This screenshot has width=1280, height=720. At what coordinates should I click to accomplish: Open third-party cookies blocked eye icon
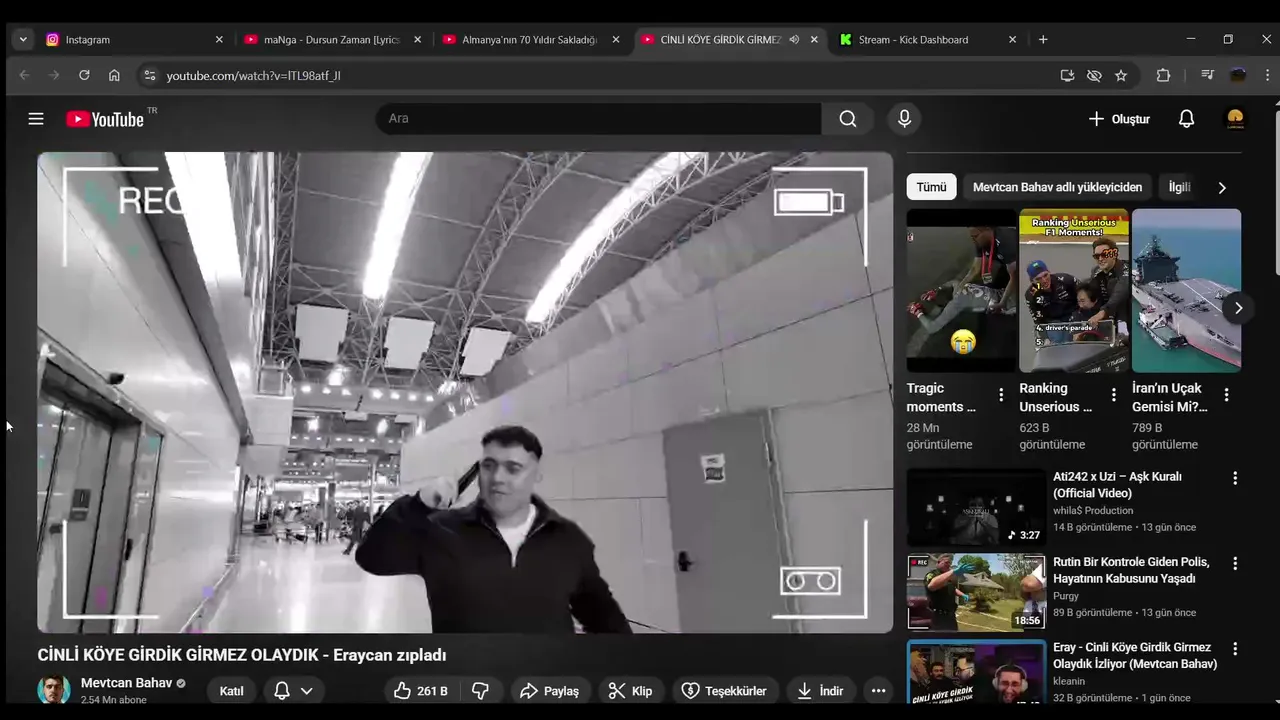click(1094, 75)
